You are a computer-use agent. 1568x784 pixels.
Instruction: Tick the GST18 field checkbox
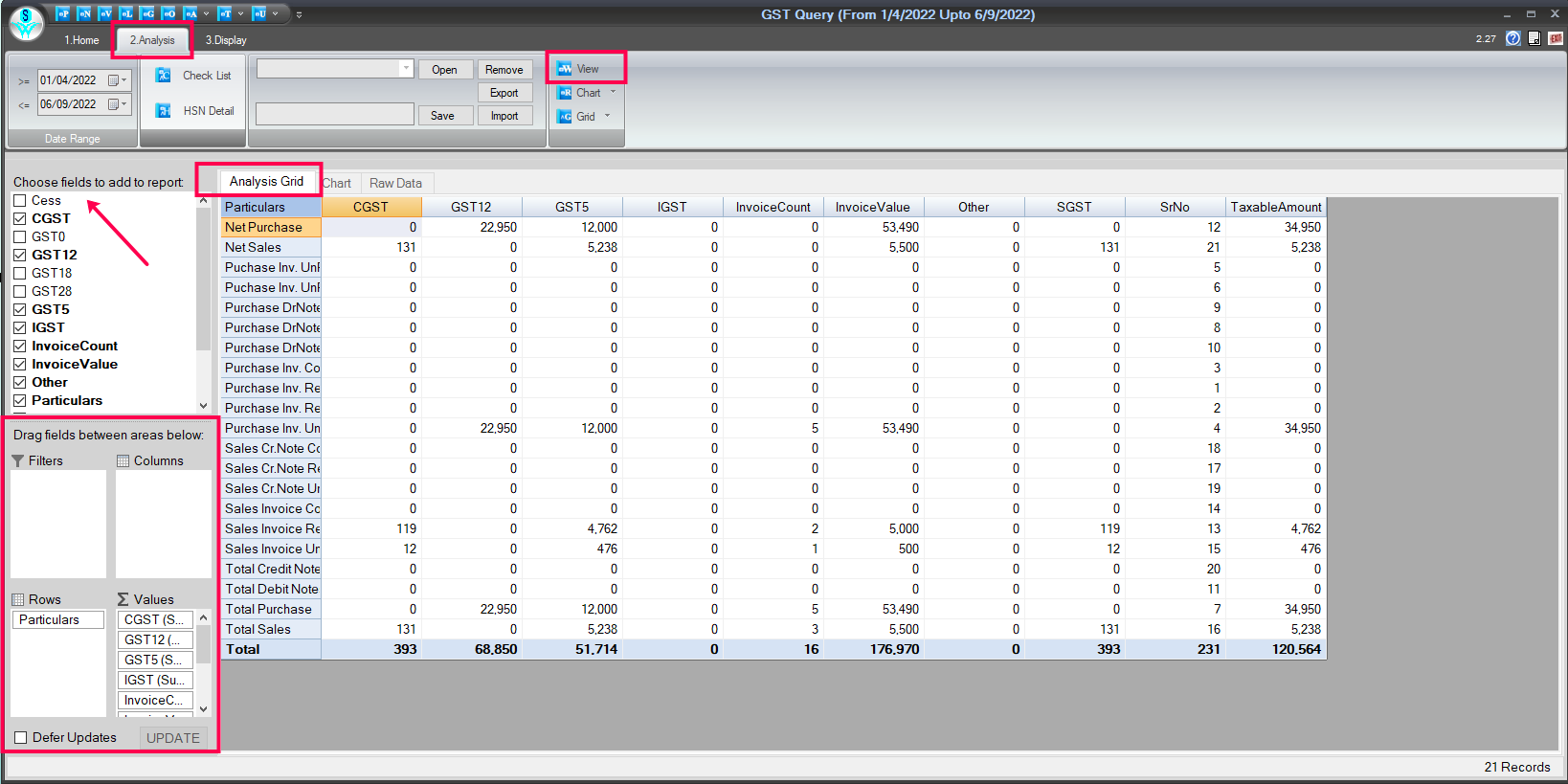19,273
